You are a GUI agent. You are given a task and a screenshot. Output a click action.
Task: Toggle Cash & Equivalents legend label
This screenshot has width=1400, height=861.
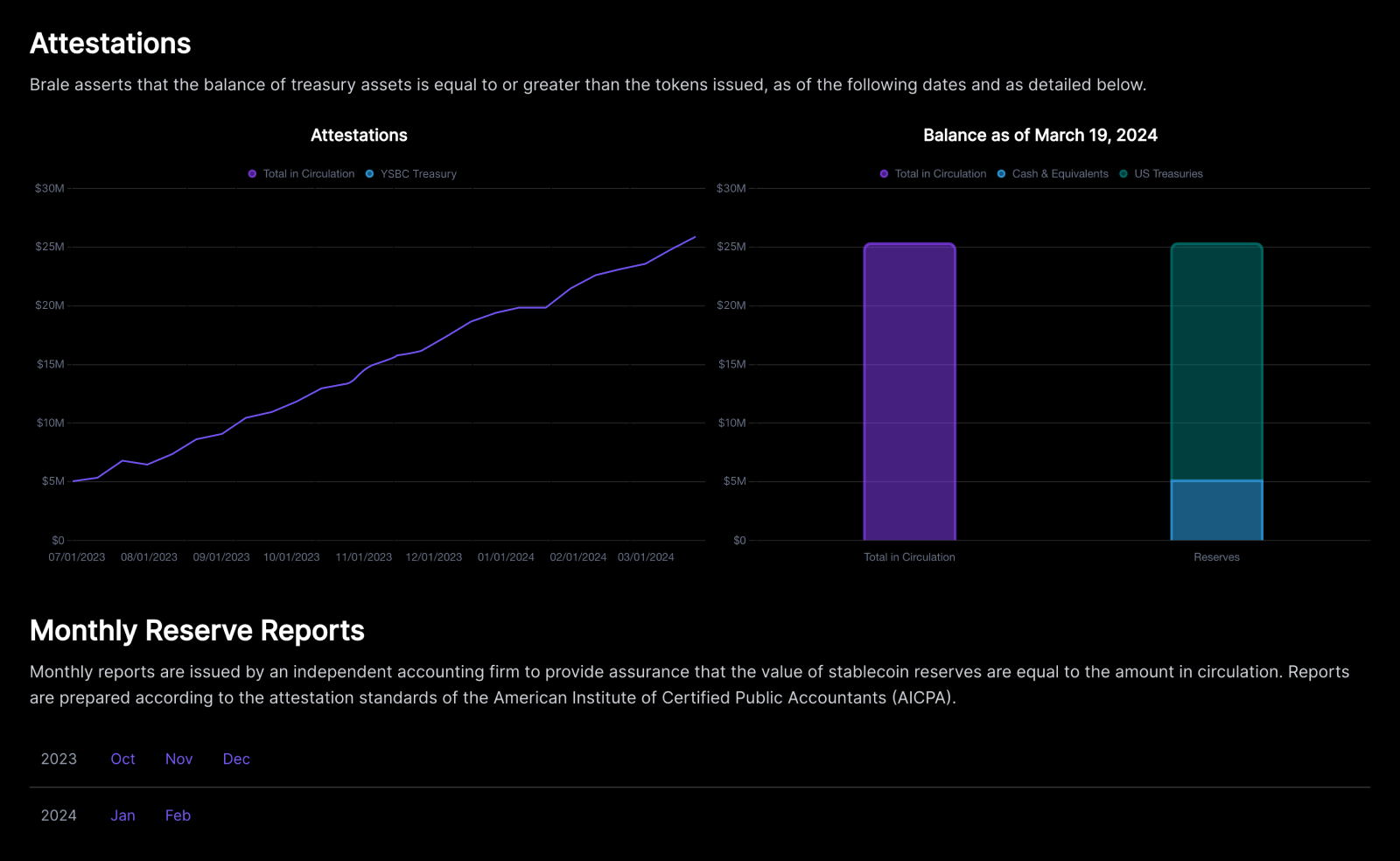(x=1060, y=174)
